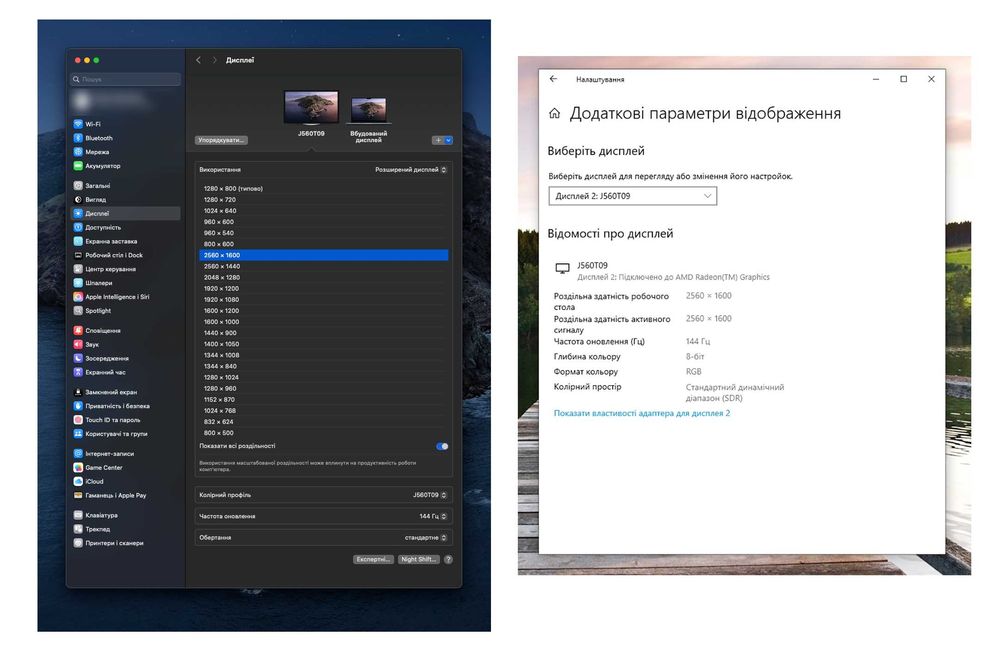The image size is (1000, 654).
Task: Select 1280 × 800 (типово) resolution
Action: pos(324,189)
